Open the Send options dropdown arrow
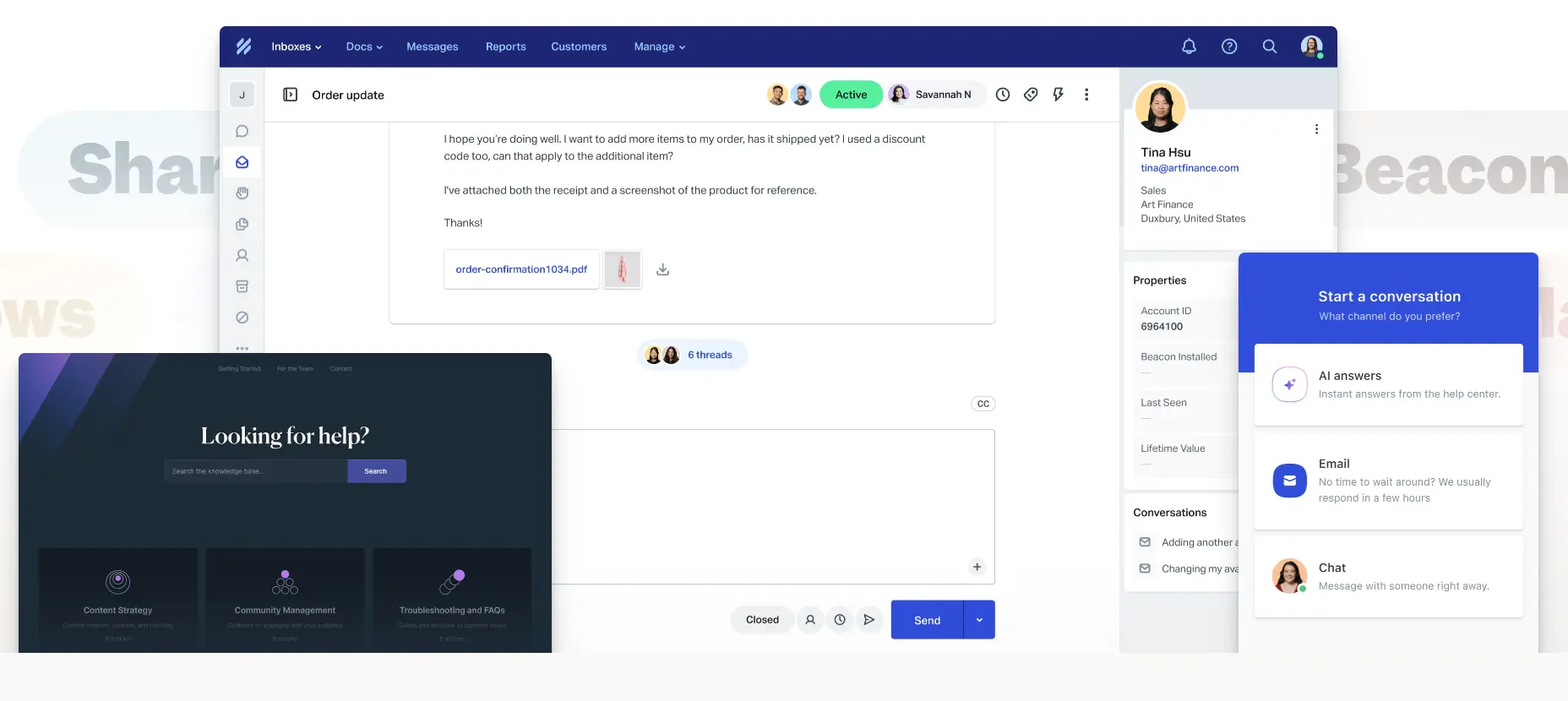 pyautogui.click(x=979, y=620)
